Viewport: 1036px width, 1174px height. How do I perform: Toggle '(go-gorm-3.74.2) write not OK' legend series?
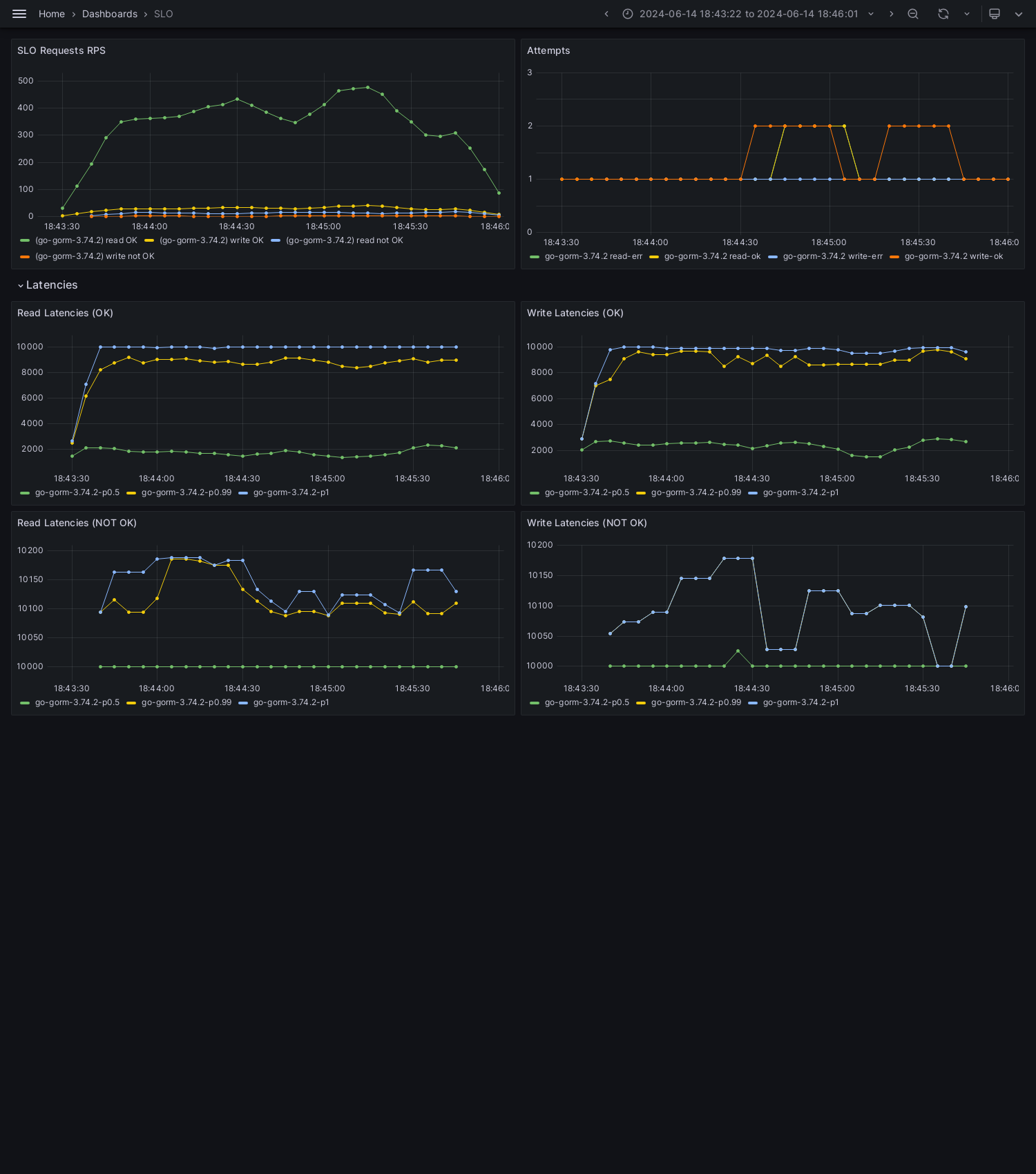point(95,256)
